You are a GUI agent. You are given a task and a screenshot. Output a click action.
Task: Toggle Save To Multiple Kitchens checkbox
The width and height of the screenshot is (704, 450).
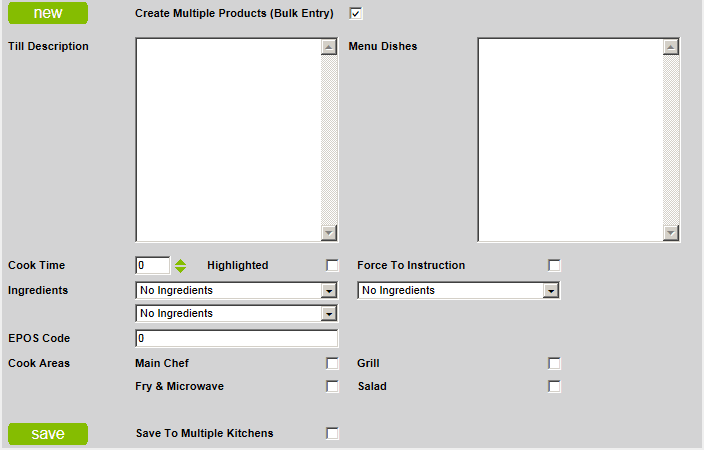coord(332,433)
